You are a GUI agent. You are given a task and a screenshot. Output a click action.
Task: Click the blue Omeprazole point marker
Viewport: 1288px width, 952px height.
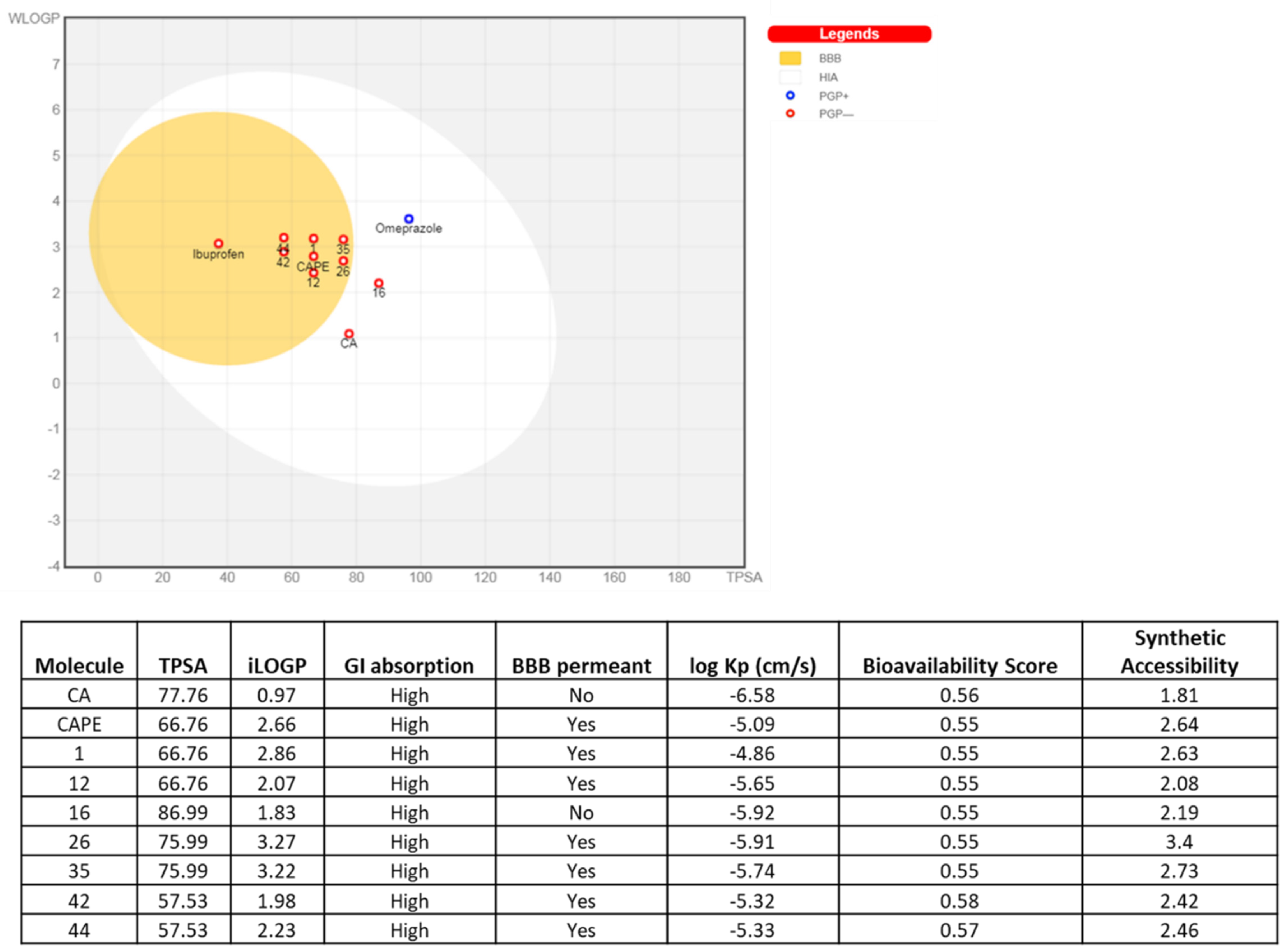408,219
